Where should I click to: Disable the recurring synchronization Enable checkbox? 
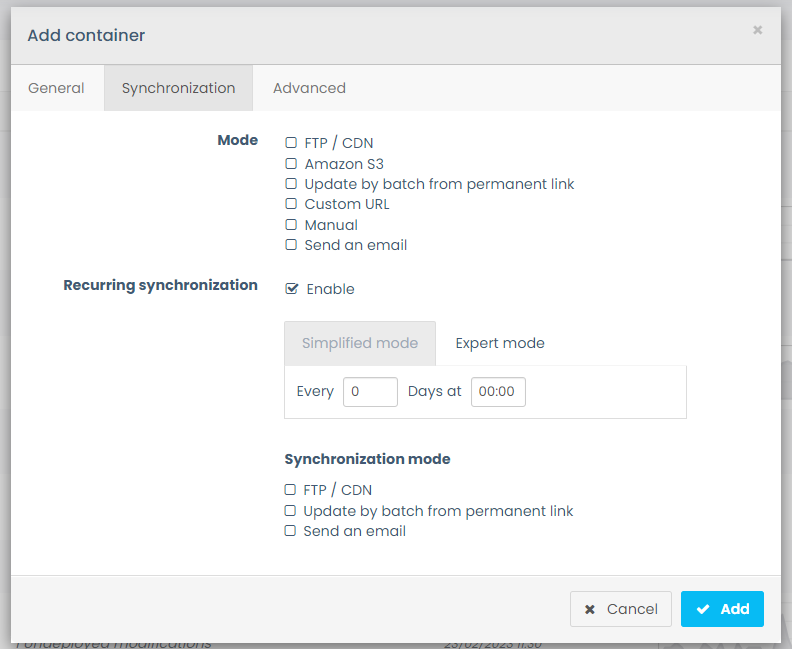point(292,289)
